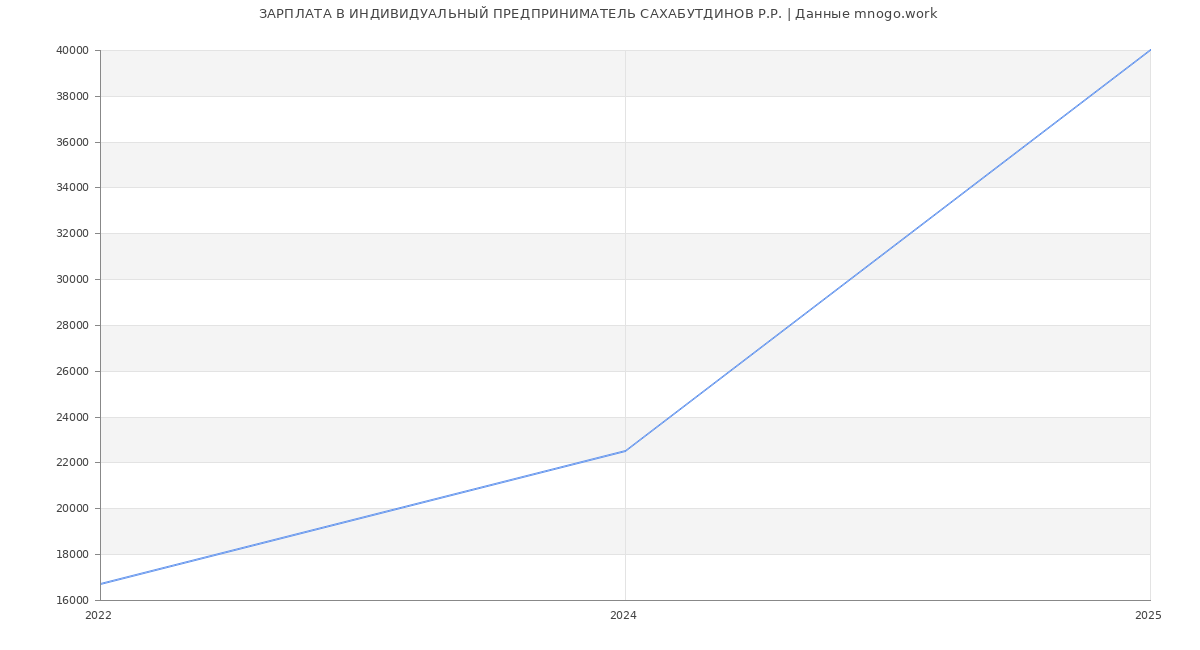Click the line's 2024 data point

[625, 451]
